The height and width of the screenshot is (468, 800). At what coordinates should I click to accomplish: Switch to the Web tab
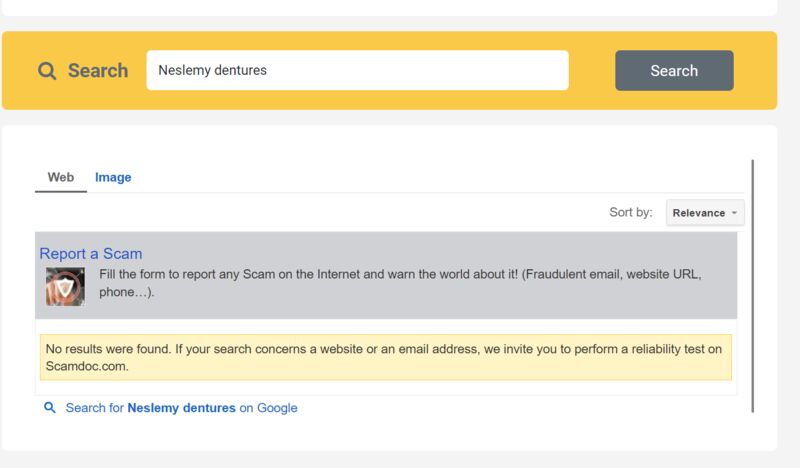tap(61, 177)
